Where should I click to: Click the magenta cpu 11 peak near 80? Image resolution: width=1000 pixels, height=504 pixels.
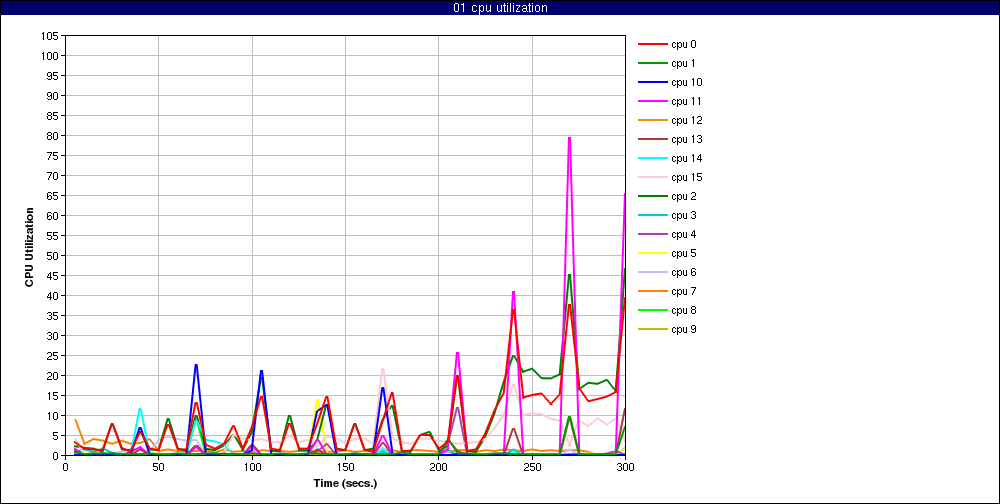pyautogui.click(x=569, y=138)
